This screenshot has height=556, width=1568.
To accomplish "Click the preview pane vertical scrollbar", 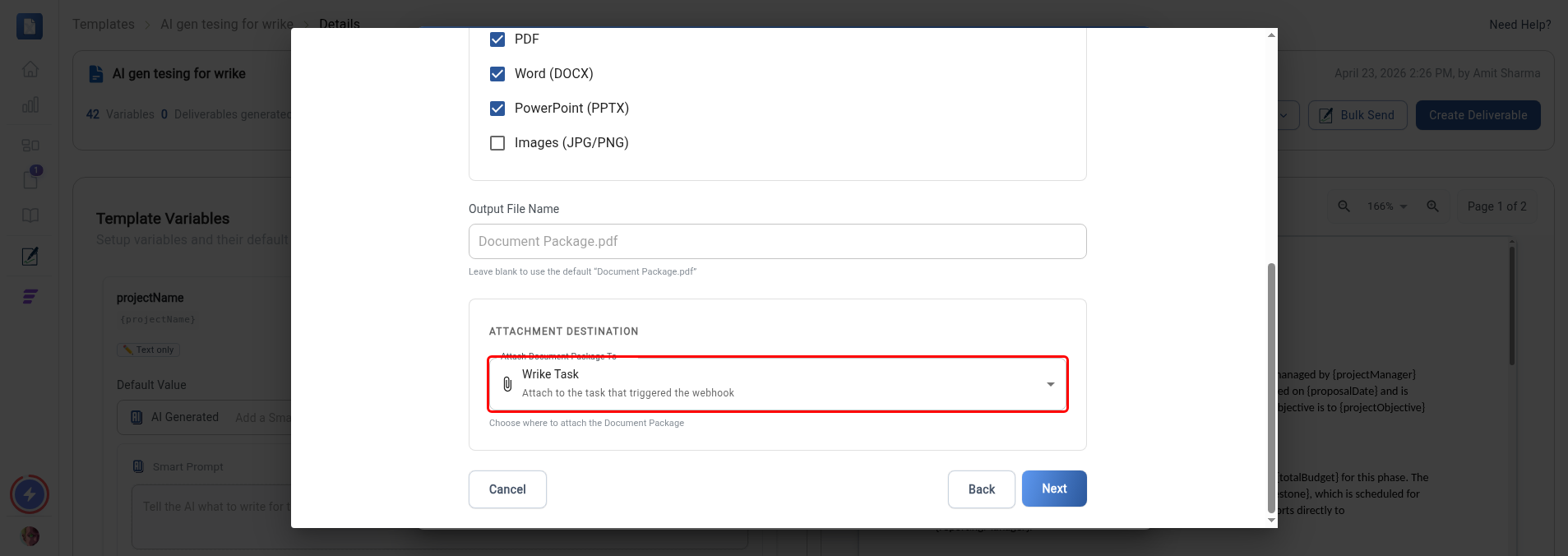I will pos(1511,306).
